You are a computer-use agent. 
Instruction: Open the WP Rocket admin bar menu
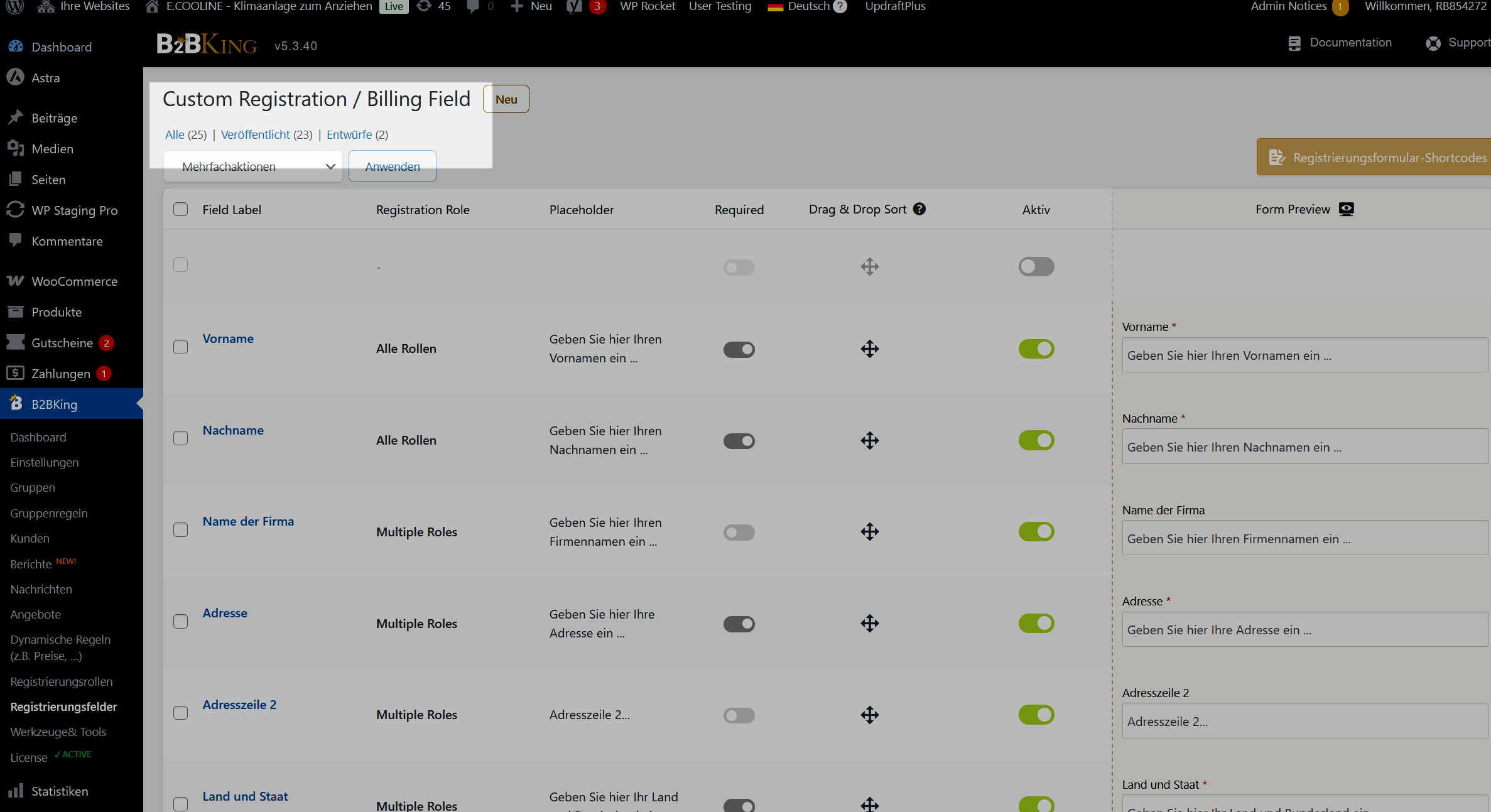click(x=648, y=6)
